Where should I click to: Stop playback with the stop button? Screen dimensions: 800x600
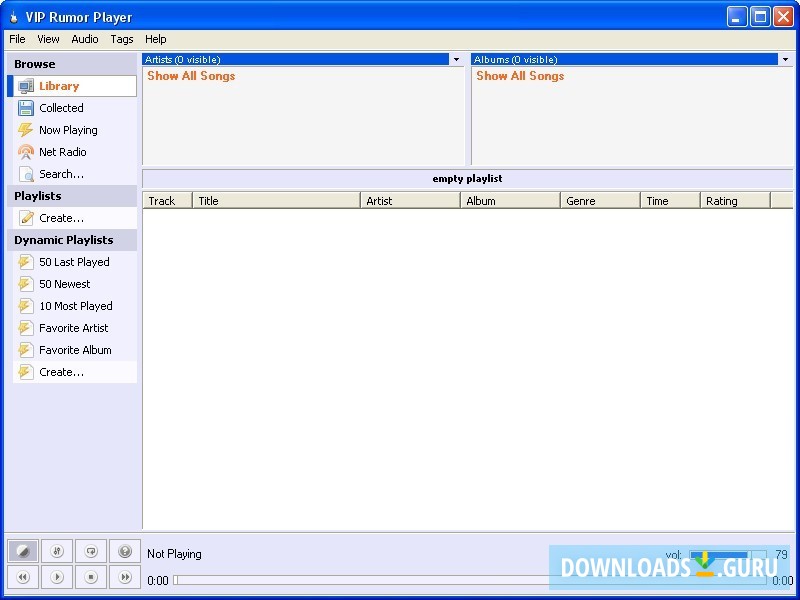coord(91,577)
